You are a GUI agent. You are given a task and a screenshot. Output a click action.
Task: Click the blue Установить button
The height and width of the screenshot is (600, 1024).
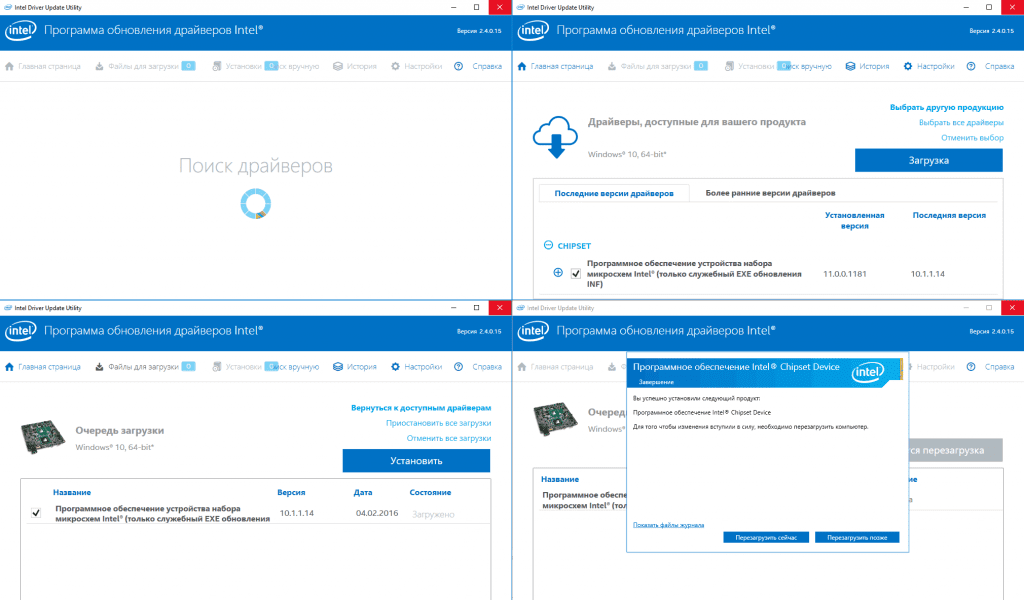coord(416,460)
